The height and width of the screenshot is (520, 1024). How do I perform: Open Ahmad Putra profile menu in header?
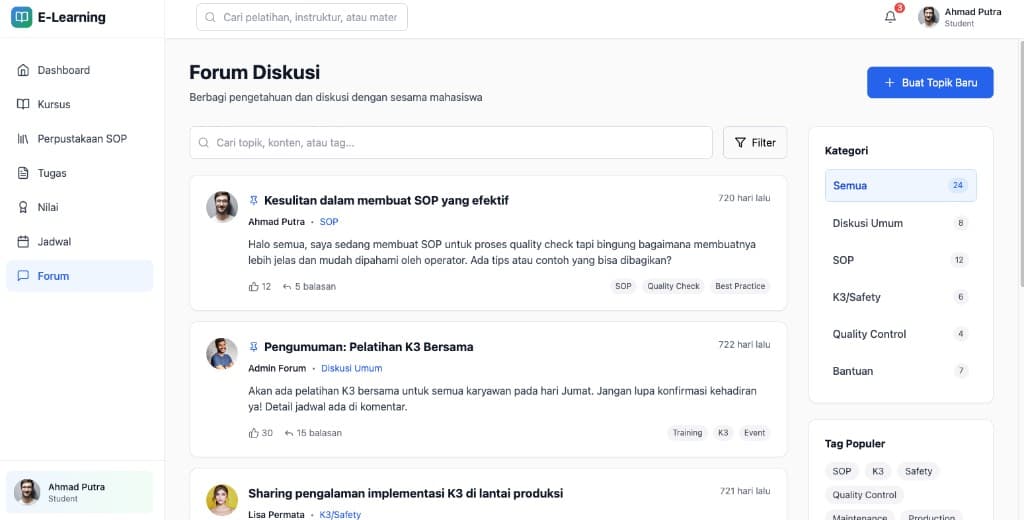point(960,17)
